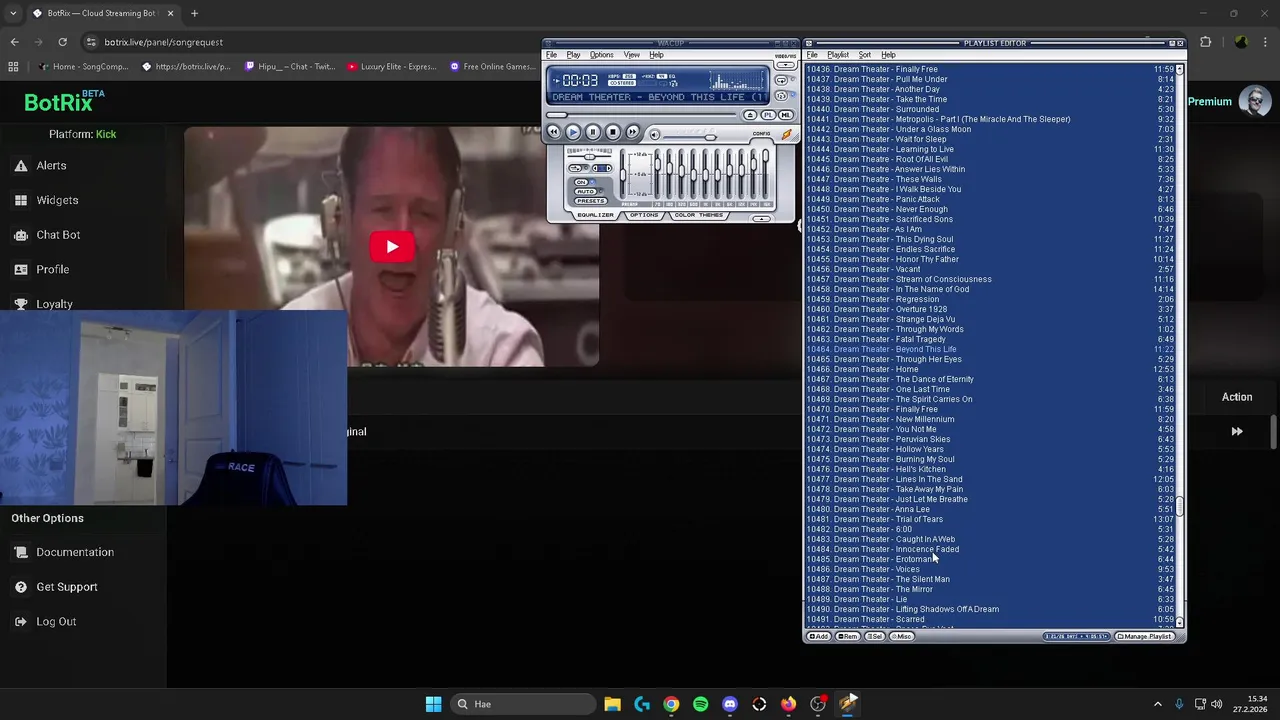Switch to the Options tab in WACUP drawer
The height and width of the screenshot is (720, 1280).
pyautogui.click(x=644, y=215)
